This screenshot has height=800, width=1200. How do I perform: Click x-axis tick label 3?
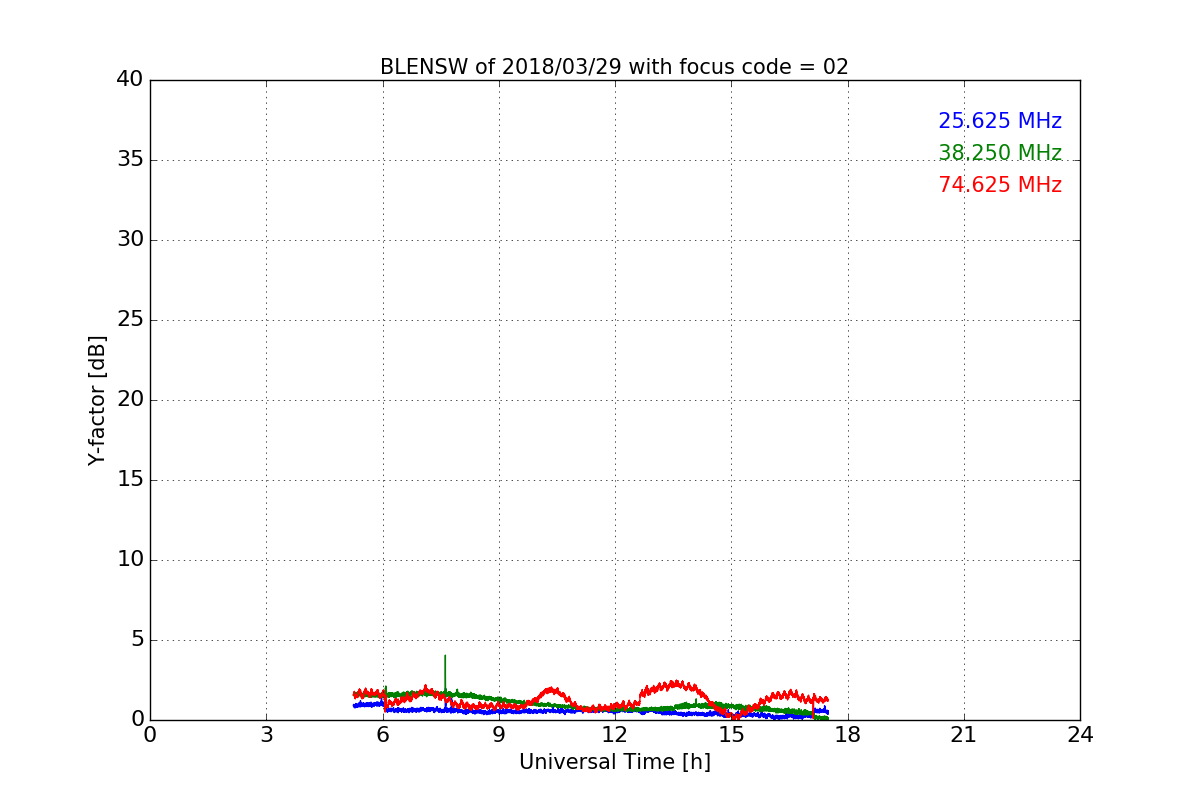[266, 735]
